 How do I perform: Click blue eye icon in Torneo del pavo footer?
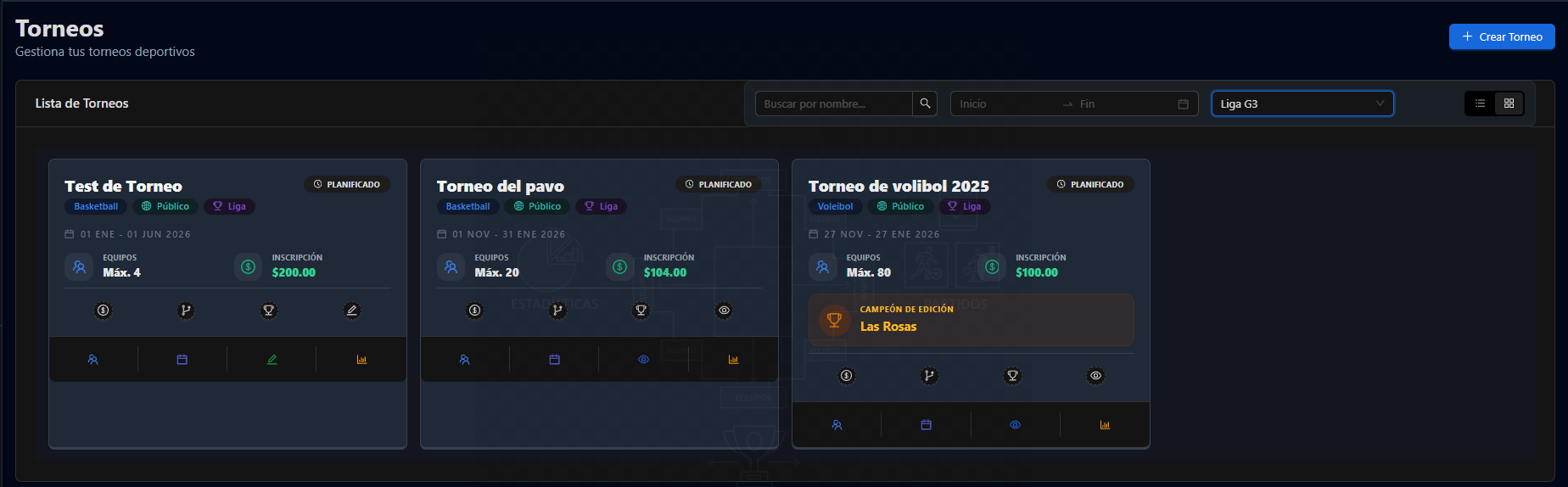(x=643, y=360)
